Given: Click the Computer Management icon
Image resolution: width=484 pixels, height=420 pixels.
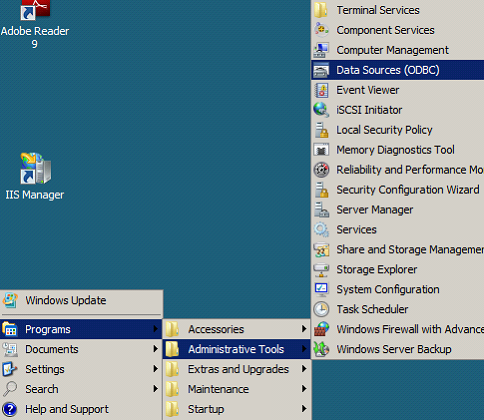Looking at the screenshot, I should coord(321,50).
